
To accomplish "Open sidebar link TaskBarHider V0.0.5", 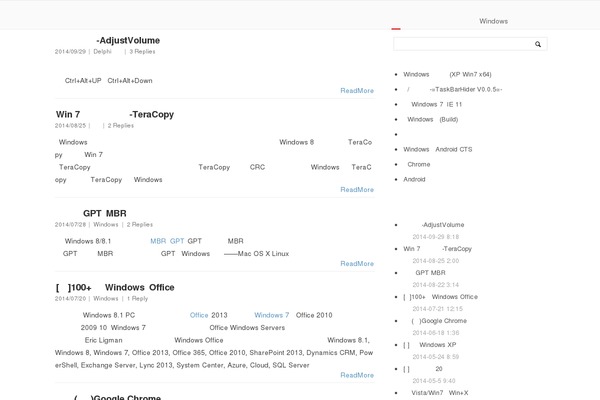I will (x=453, y=89).
